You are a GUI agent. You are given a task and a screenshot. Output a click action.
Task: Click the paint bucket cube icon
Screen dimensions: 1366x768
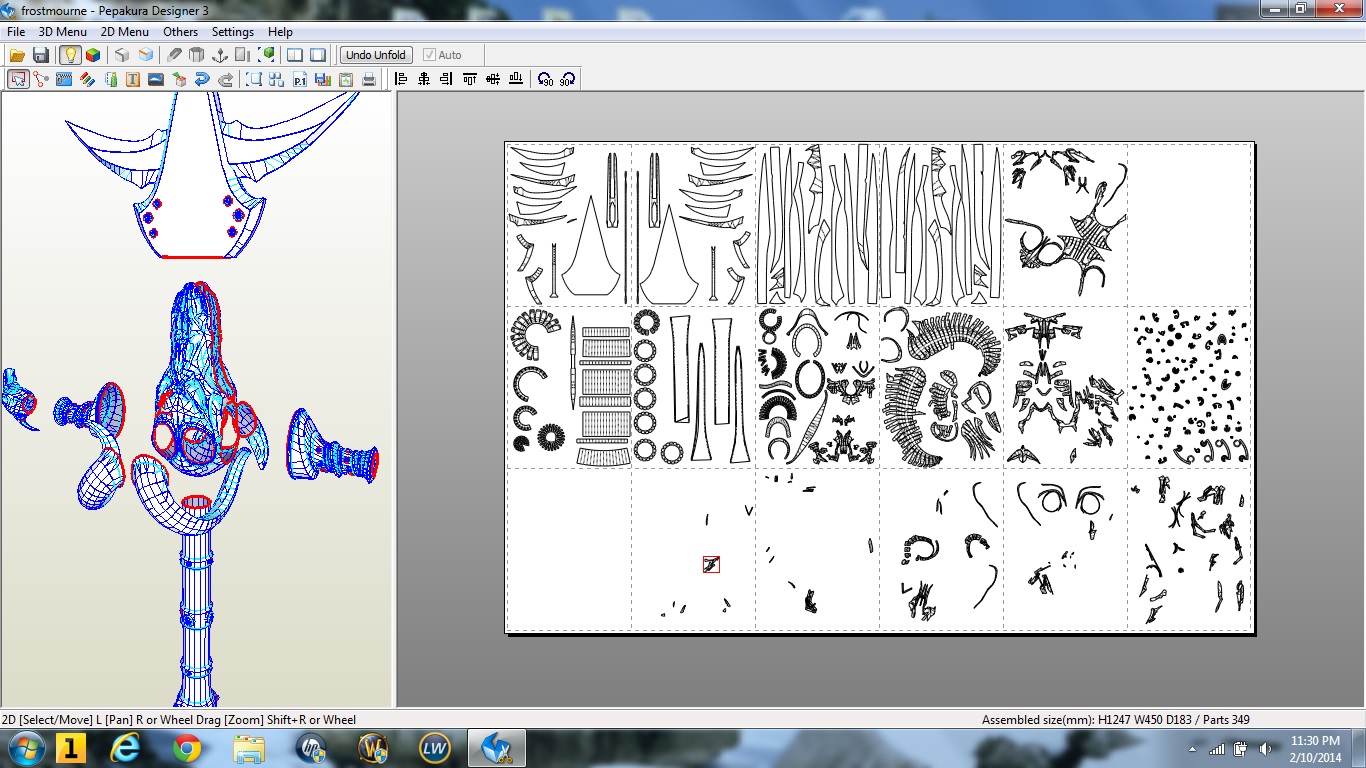[x=179, y=79]
